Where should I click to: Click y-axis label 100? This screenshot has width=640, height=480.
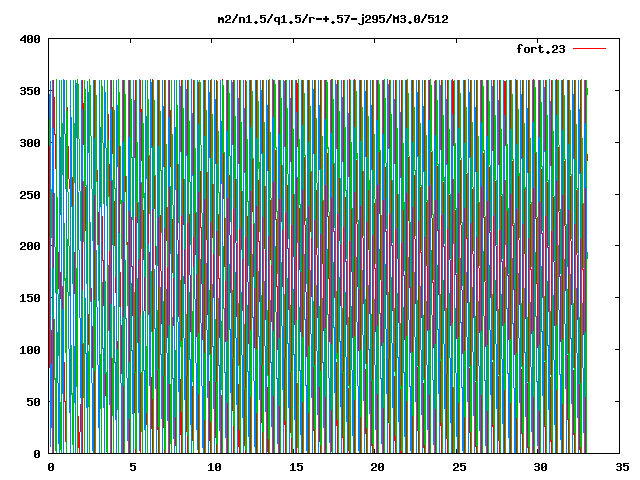coord(30,350)
